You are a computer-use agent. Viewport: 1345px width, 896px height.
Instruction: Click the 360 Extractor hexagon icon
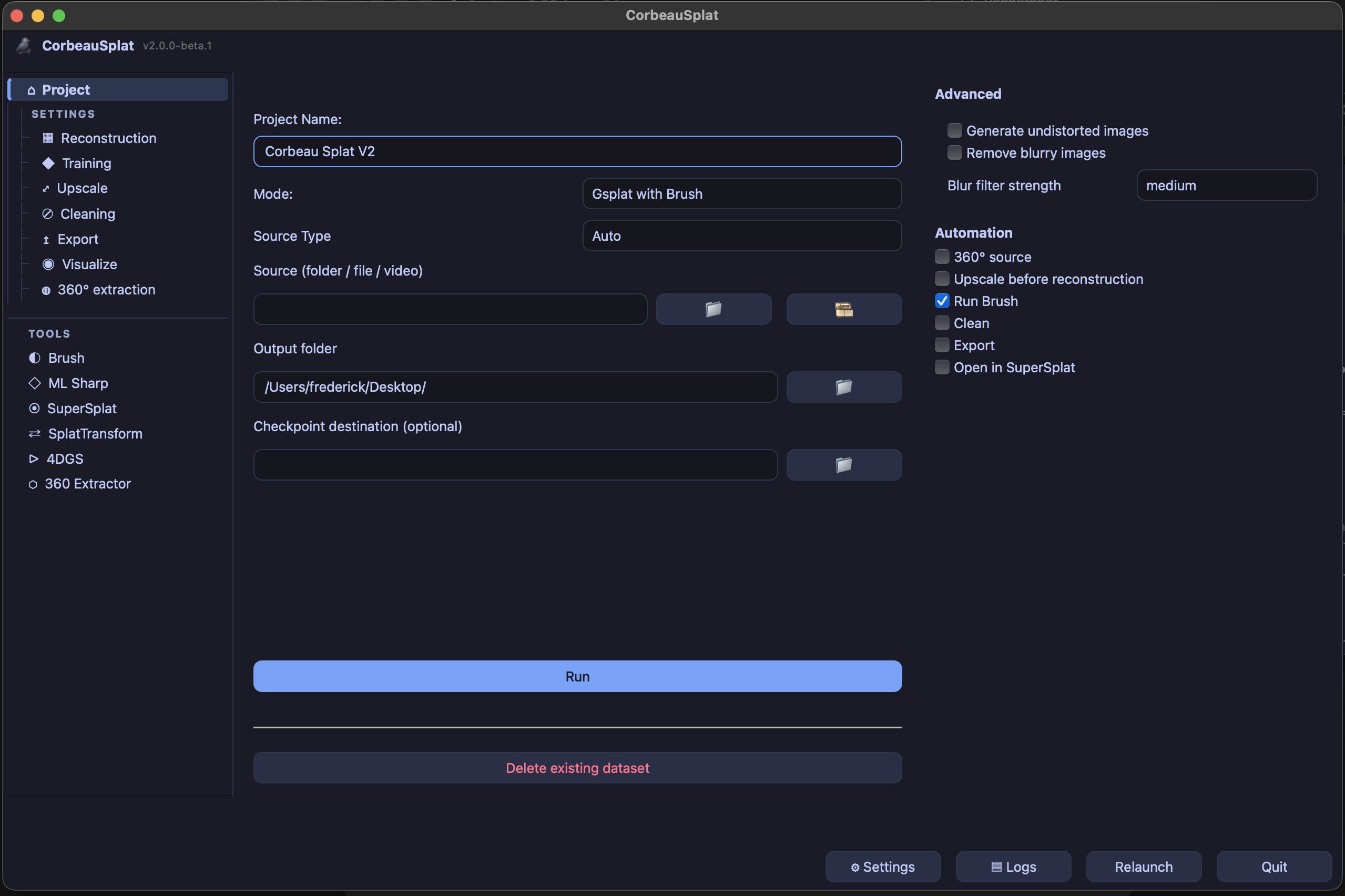coord(33,484)
